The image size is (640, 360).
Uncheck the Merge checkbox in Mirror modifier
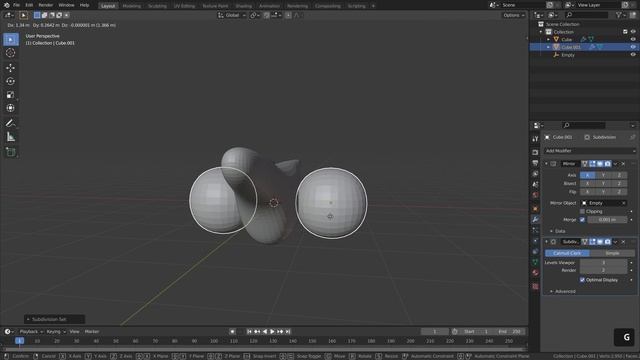coord(582,220)
